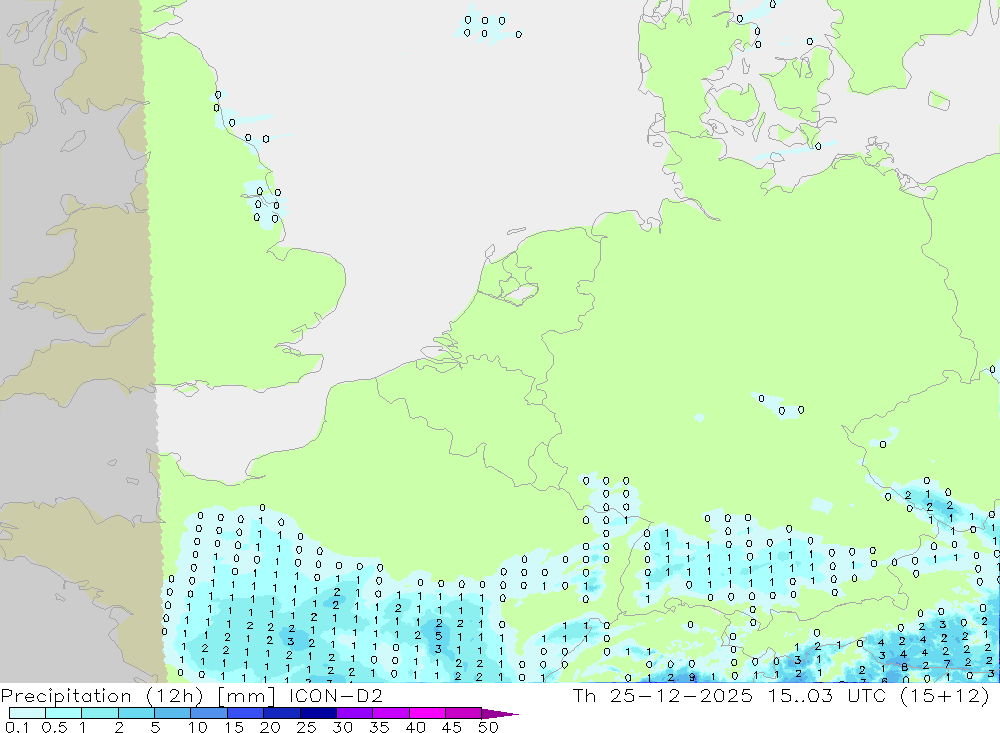This screenshot has height=733, width=1000.
Task: Click the "ICON-D2" model name label
Action: click(335, 695)
